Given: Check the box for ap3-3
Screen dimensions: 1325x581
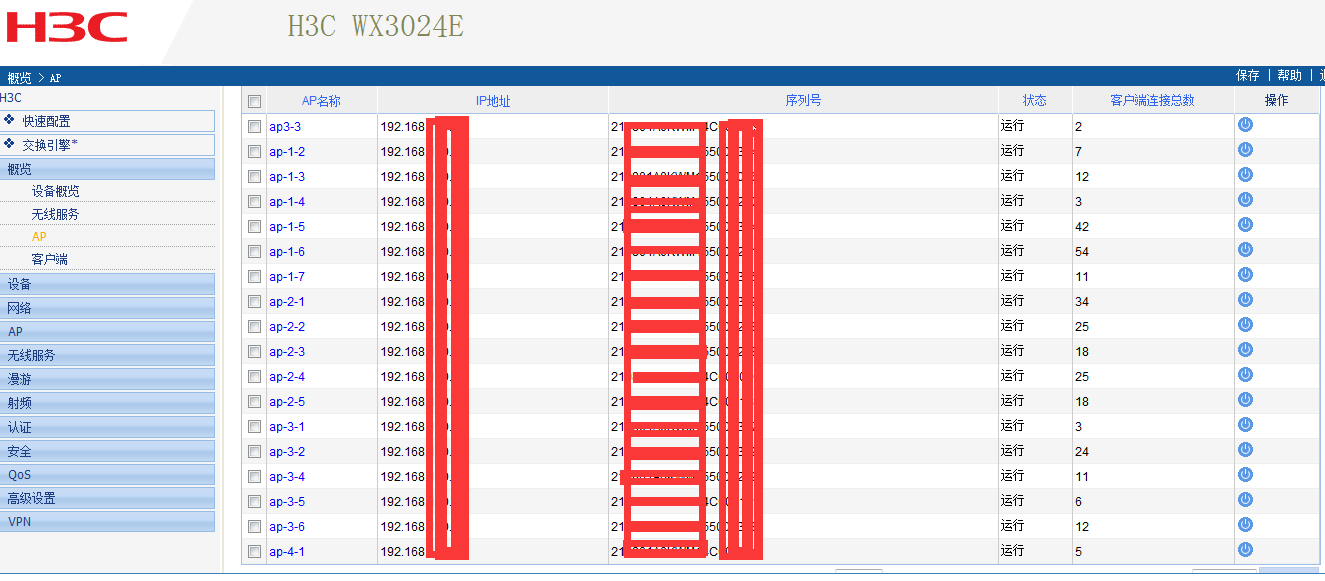Looking at the screenshot, I should 254,127.
